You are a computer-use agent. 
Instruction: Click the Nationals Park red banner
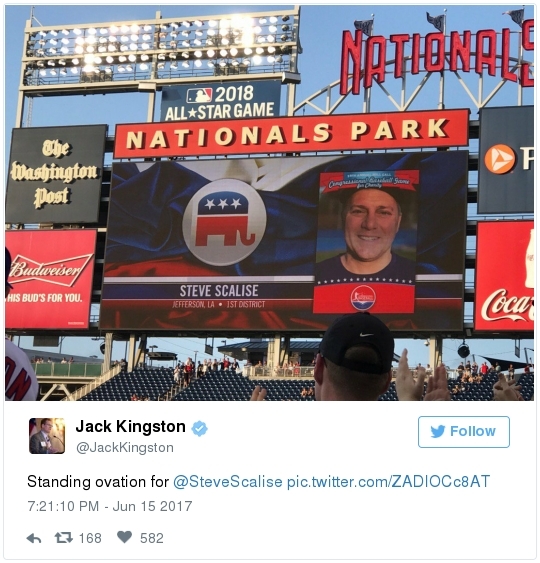coord(291,134)
